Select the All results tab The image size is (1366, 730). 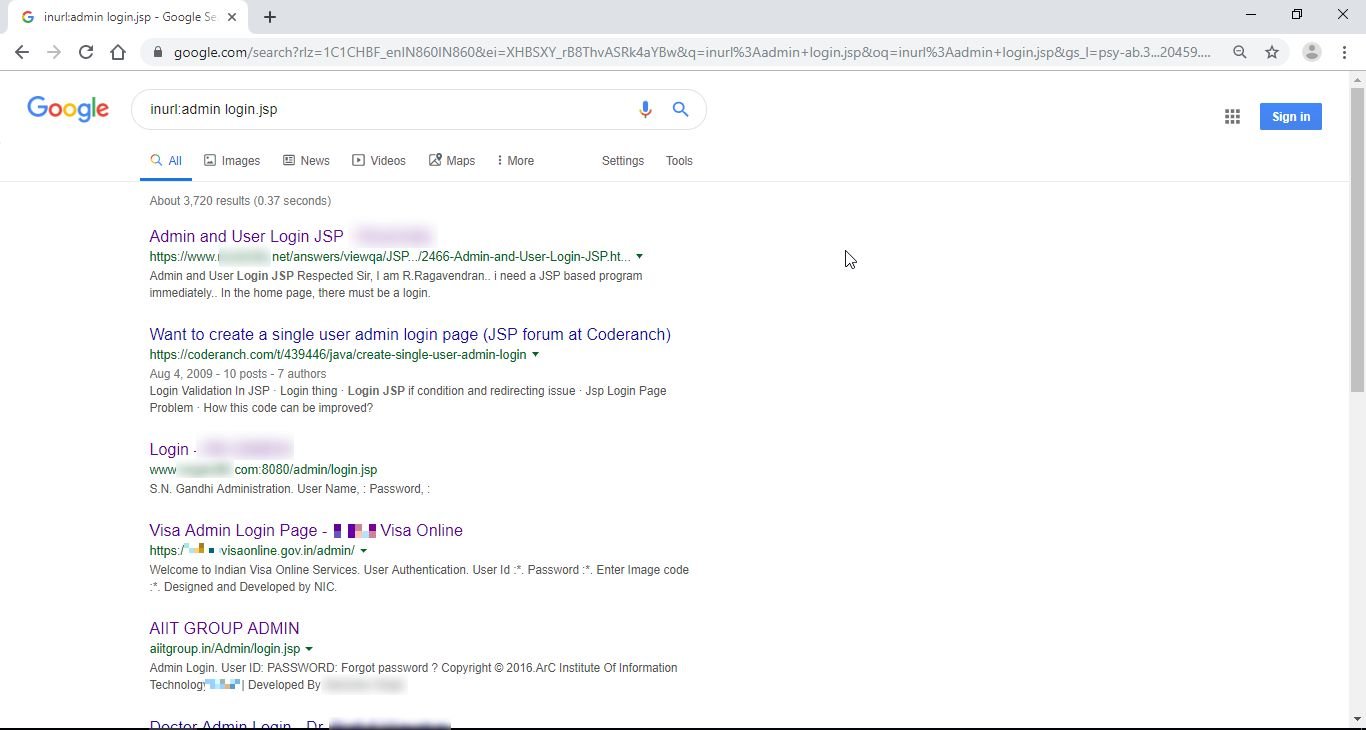[x=166, y=161]
